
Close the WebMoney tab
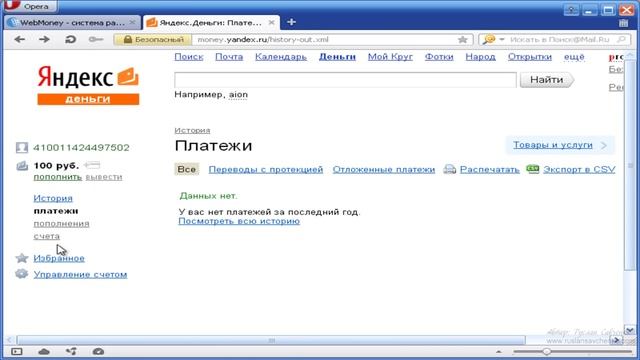[x=132, y=22]
